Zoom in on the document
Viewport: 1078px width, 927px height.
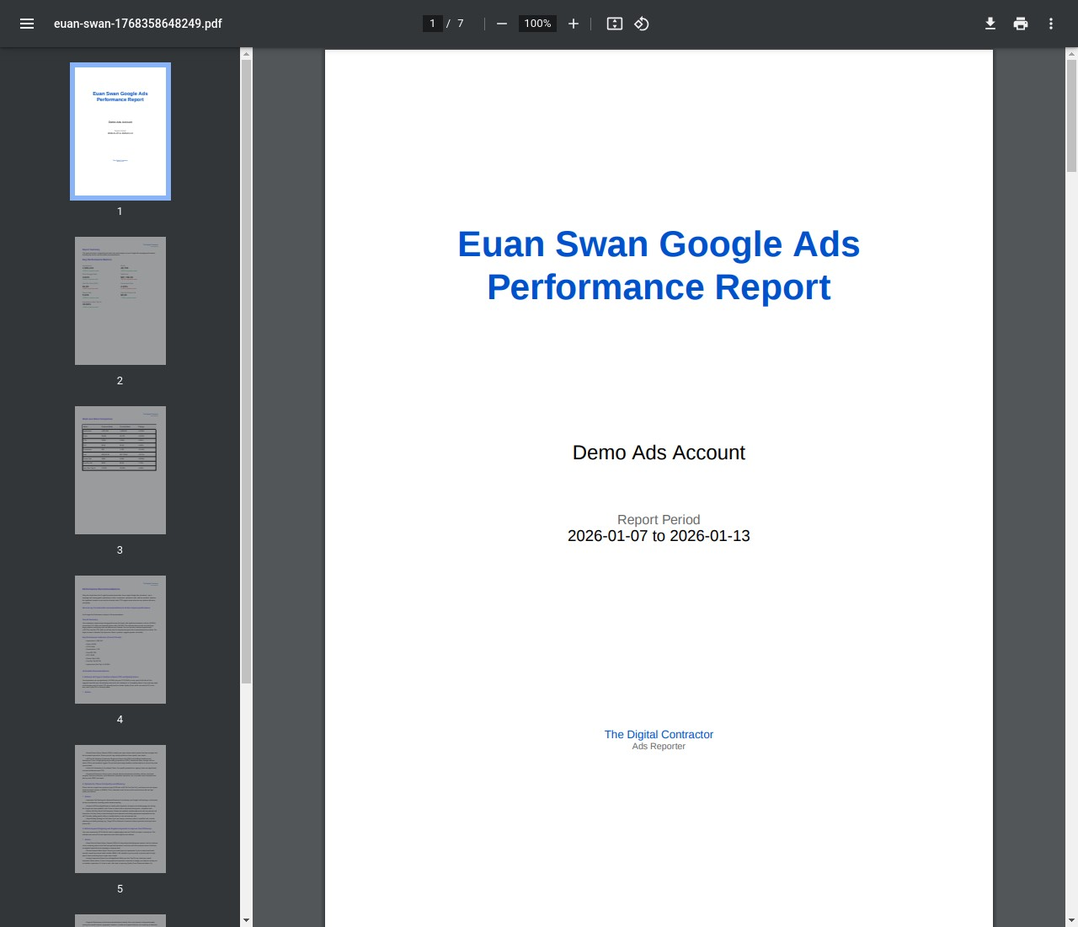click(x=573, y=23)
